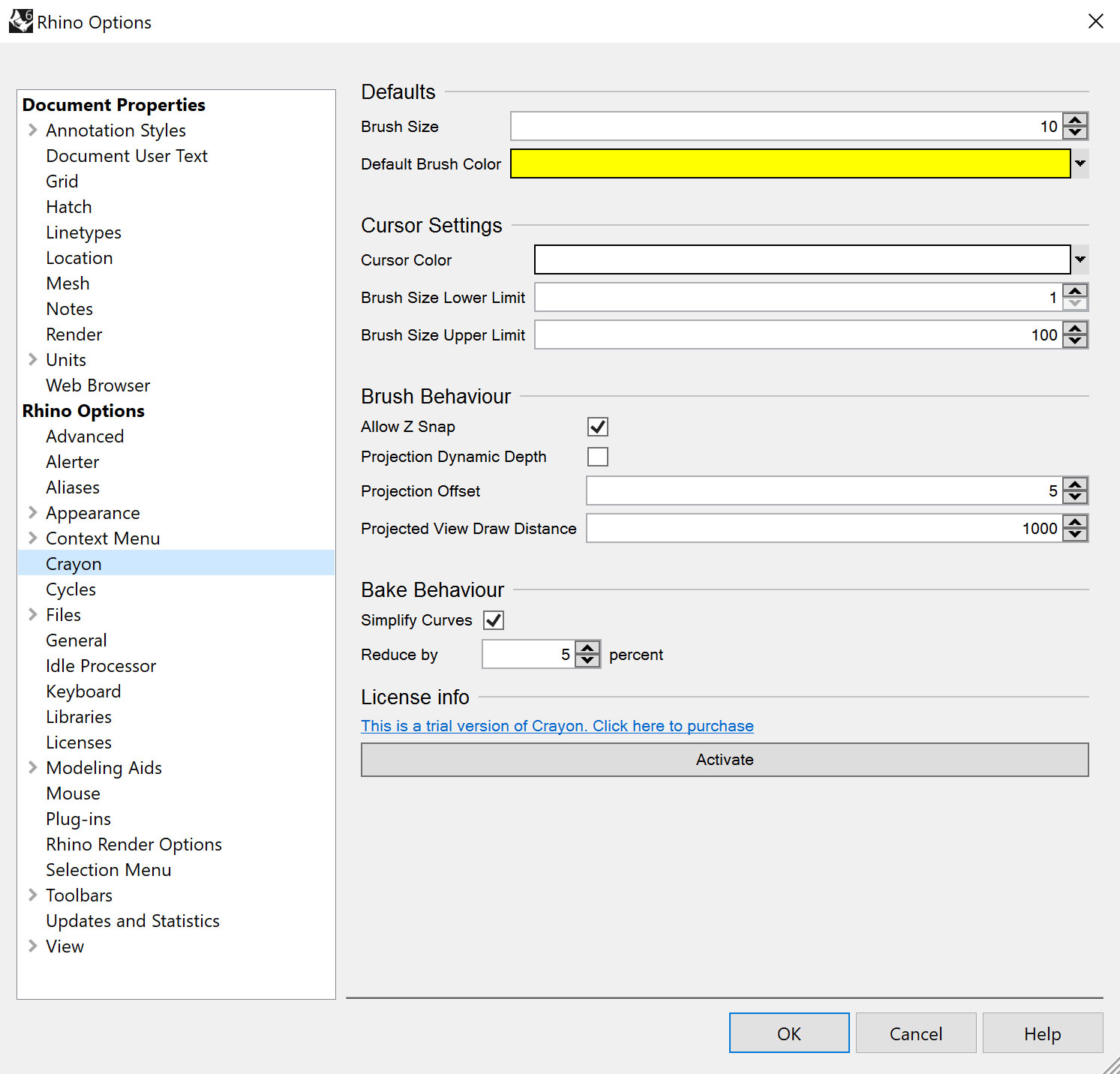The image size is (1120, 1074).
Task: Toggle Simplify Curves checkbox
Action: [x=494, y=620]
